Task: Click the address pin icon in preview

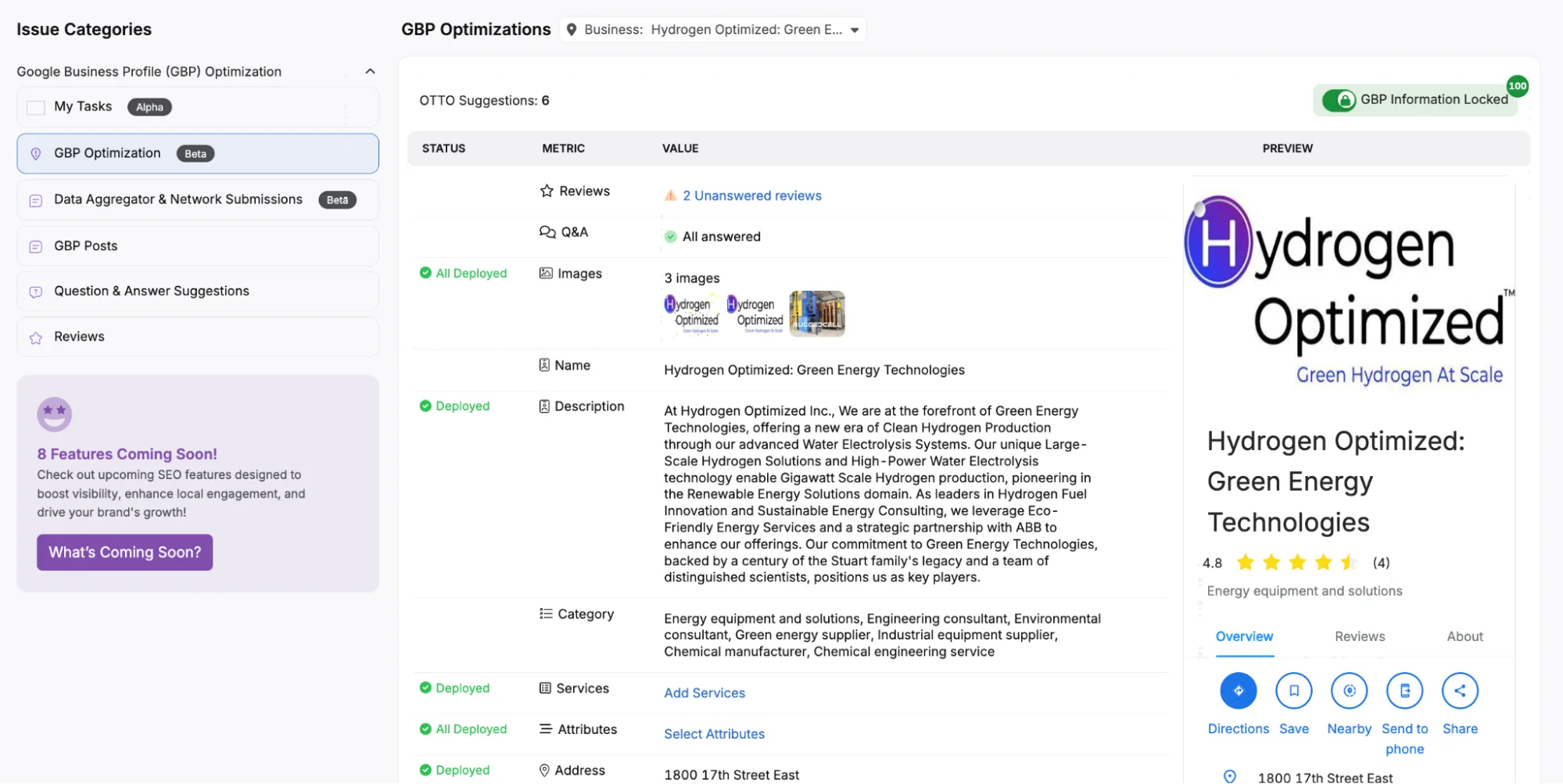Action: click(x=1230, y=777)
